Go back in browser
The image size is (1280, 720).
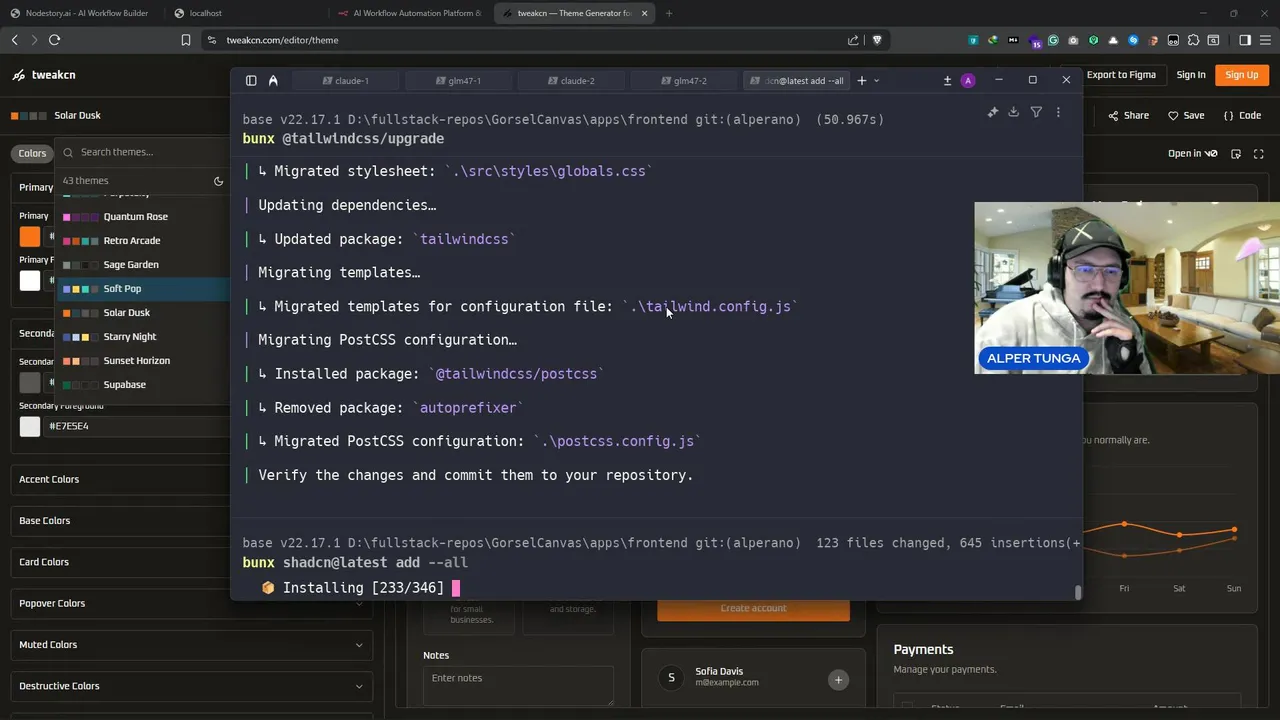click(x=14, y=40)
